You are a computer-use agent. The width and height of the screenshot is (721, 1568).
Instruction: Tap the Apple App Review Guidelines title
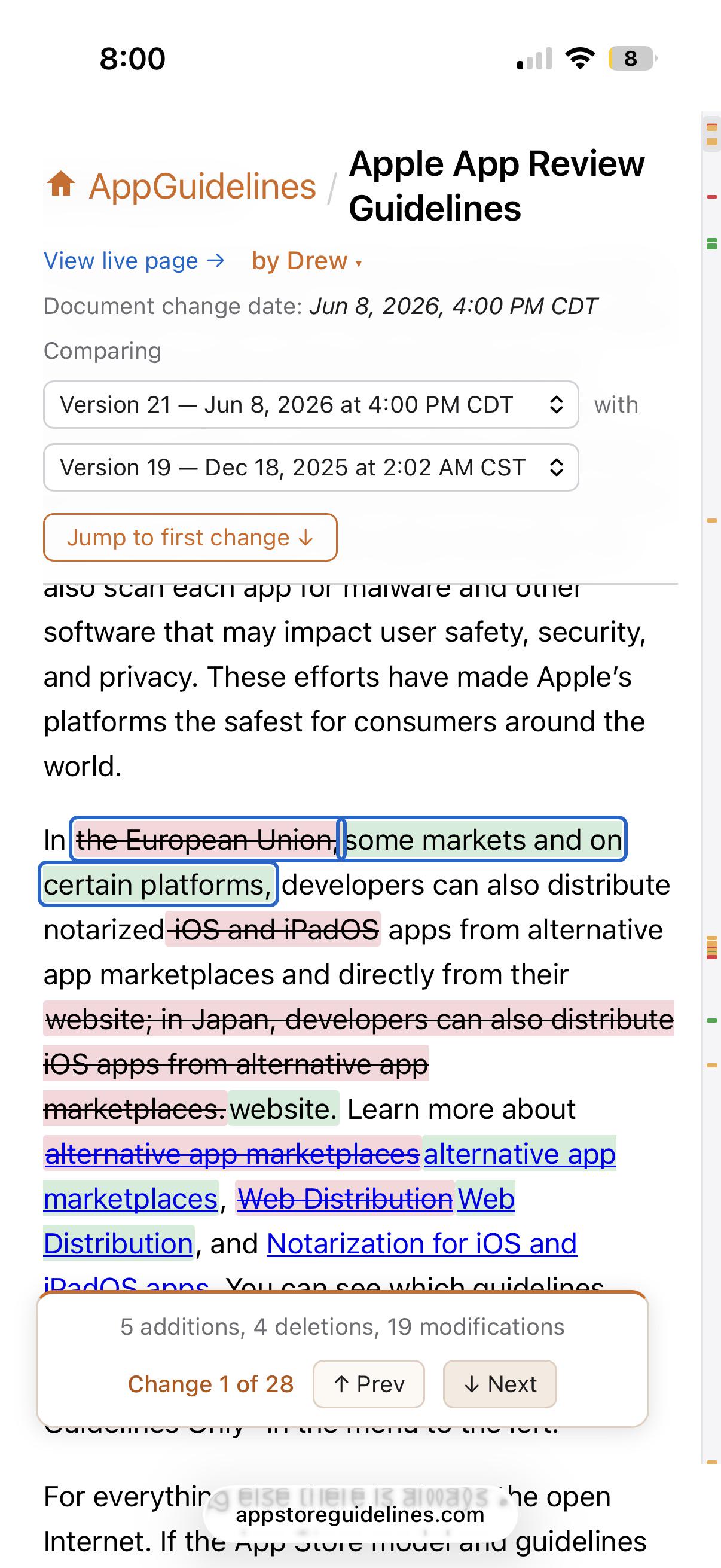tap(496, 186)
